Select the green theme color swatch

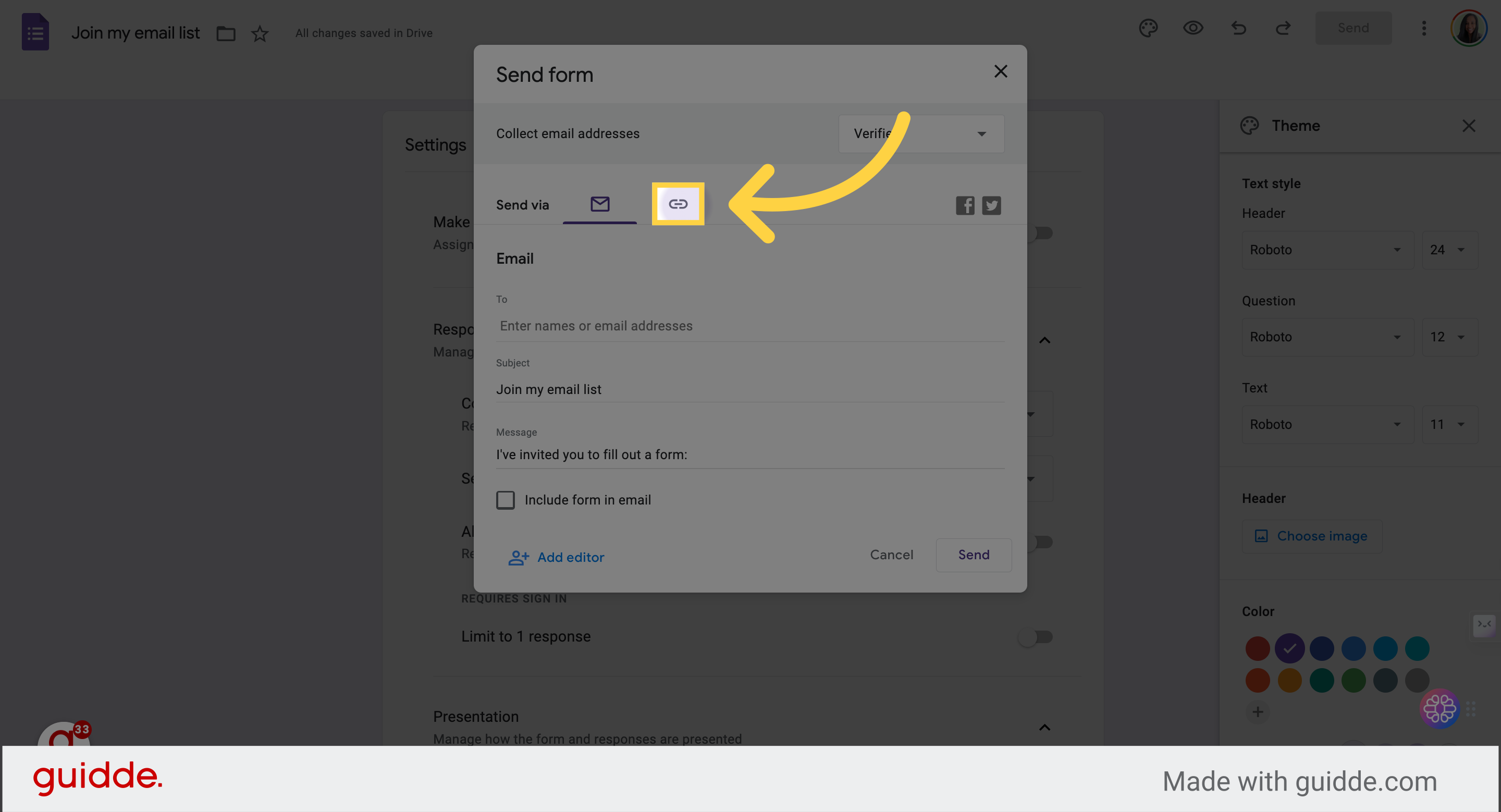click(1353, 680)
